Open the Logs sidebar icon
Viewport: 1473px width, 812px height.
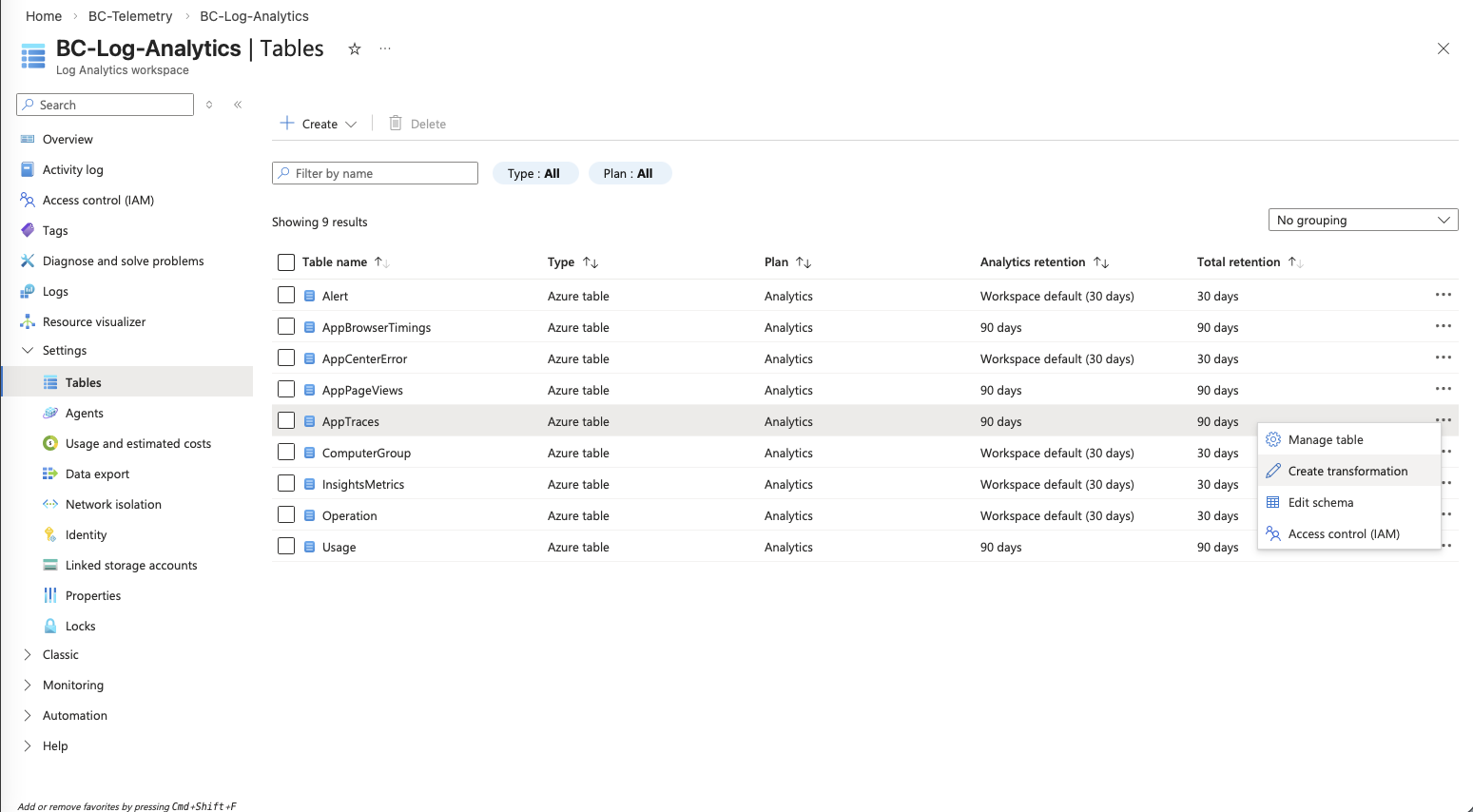tap(28, 291)
